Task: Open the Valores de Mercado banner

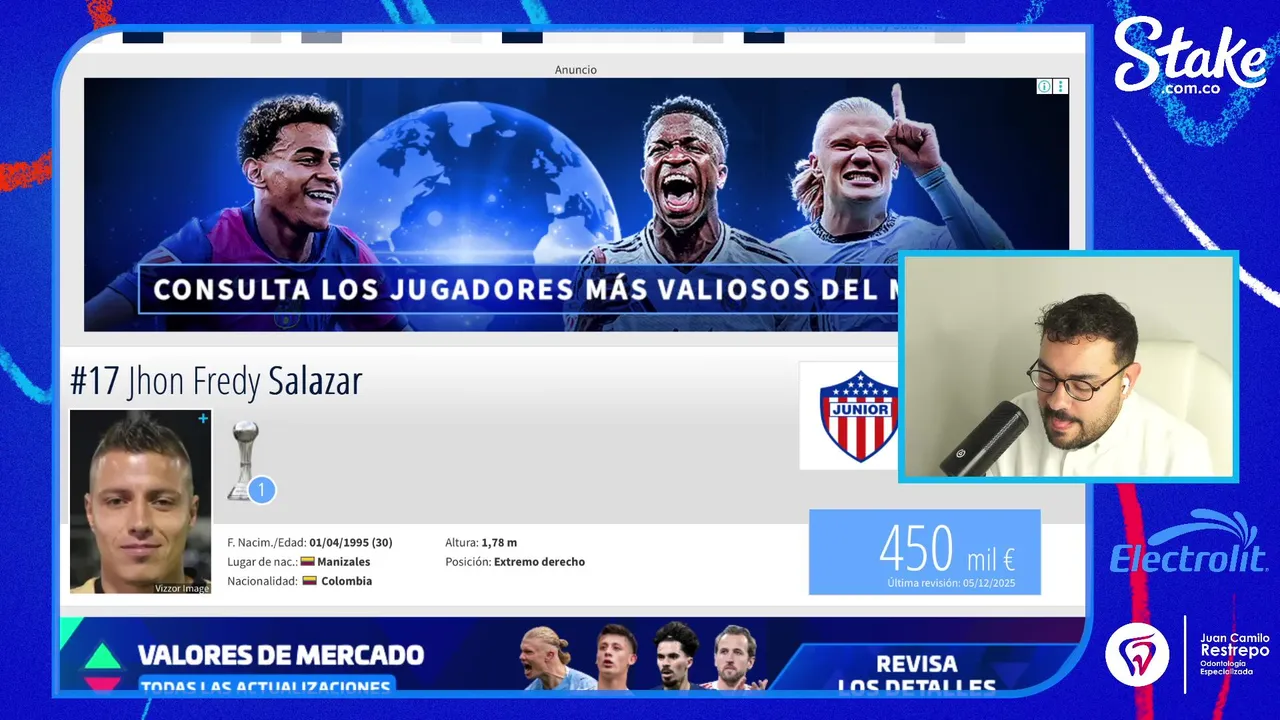Action: point(572,655)
